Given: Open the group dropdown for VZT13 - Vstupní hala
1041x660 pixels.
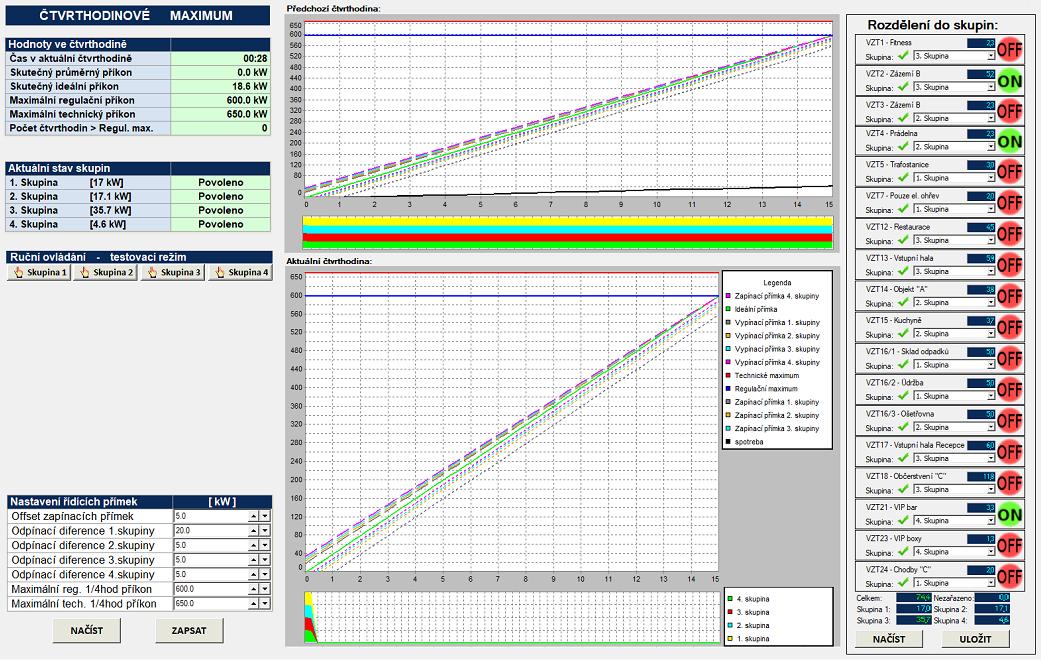Looking at the screenshot, I should pos(991,272).
